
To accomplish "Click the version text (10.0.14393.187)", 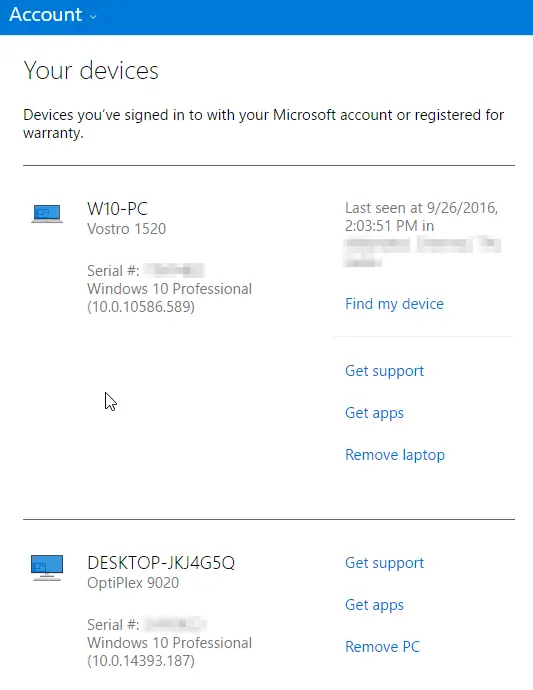I will pyautogui.click(x=141, y=661).
